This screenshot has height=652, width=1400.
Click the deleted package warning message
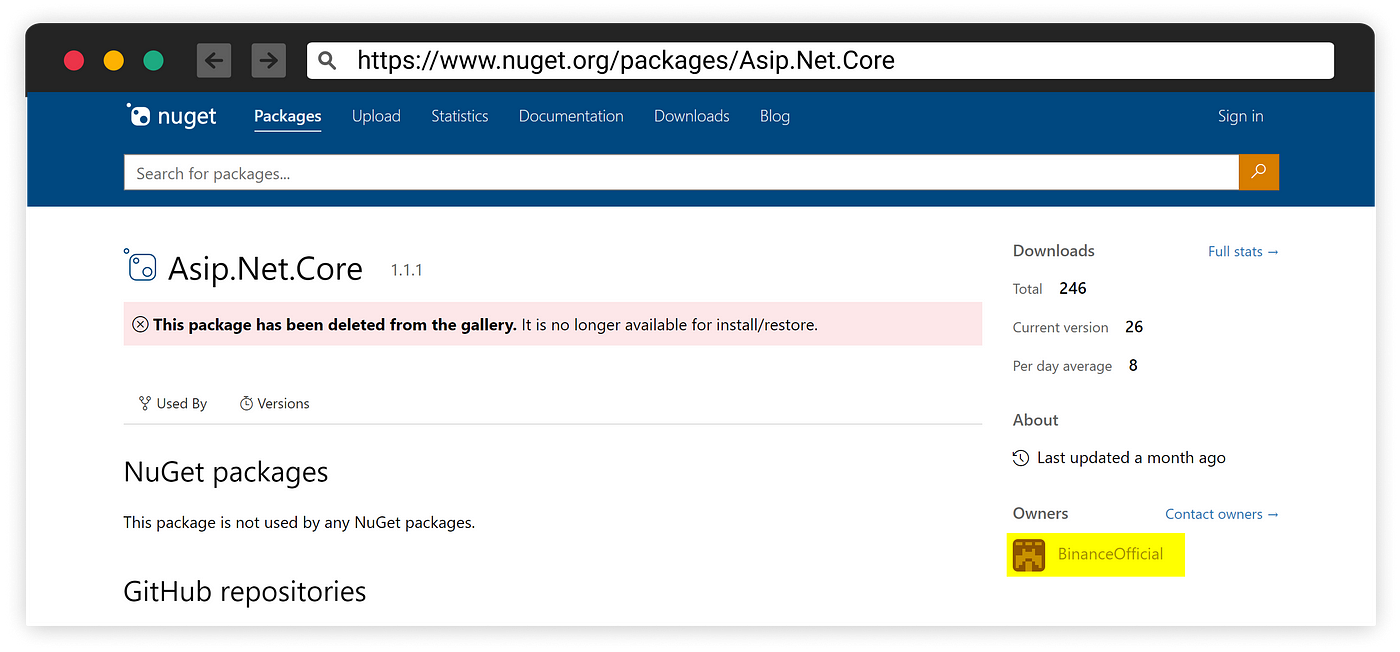coord(553,324)
